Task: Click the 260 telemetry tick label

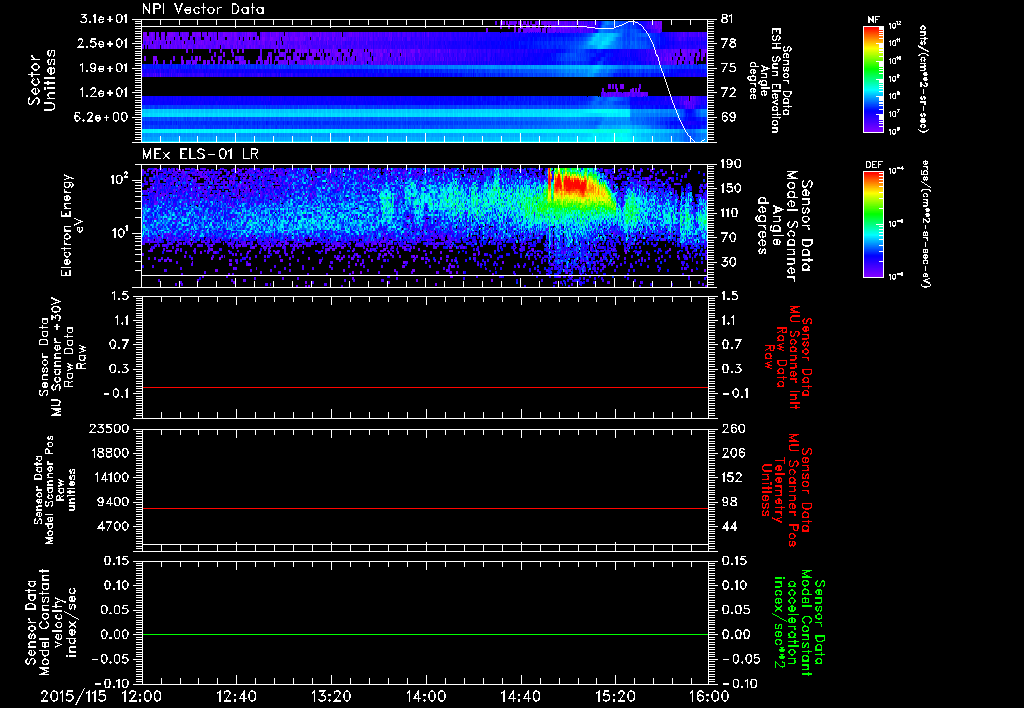Action: coord(732,428)
